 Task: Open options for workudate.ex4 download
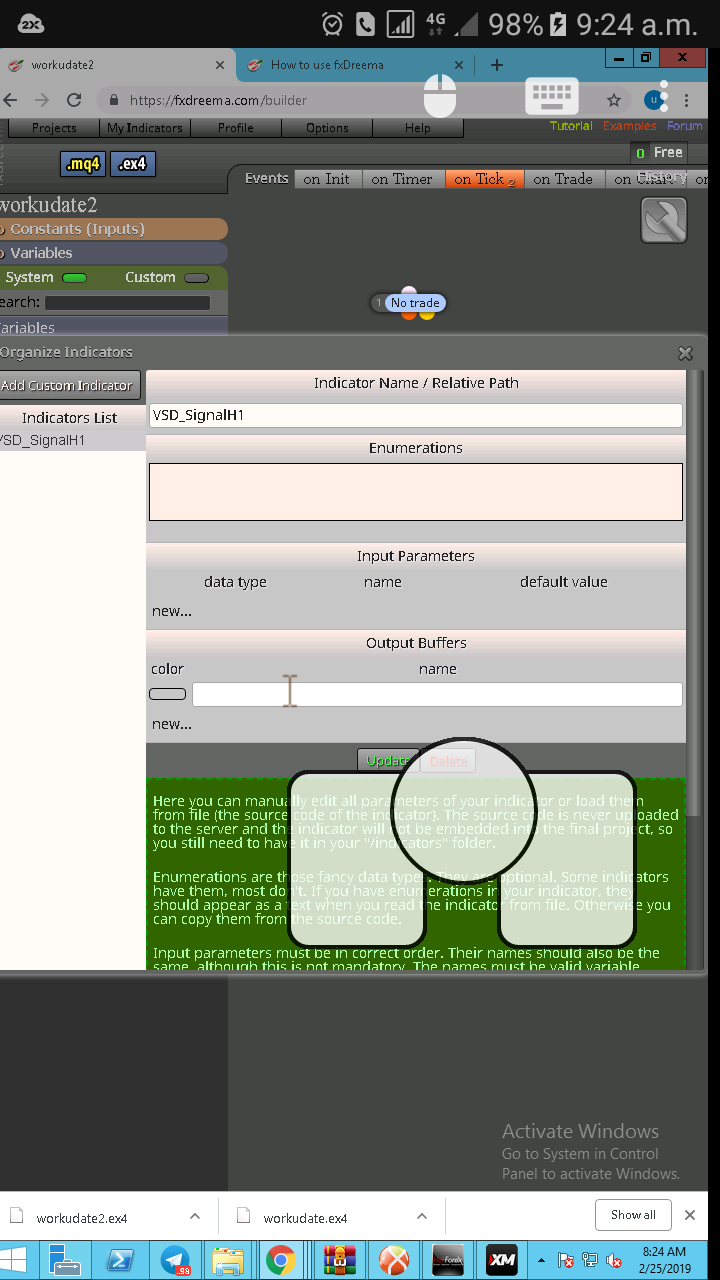(422, 1216)
